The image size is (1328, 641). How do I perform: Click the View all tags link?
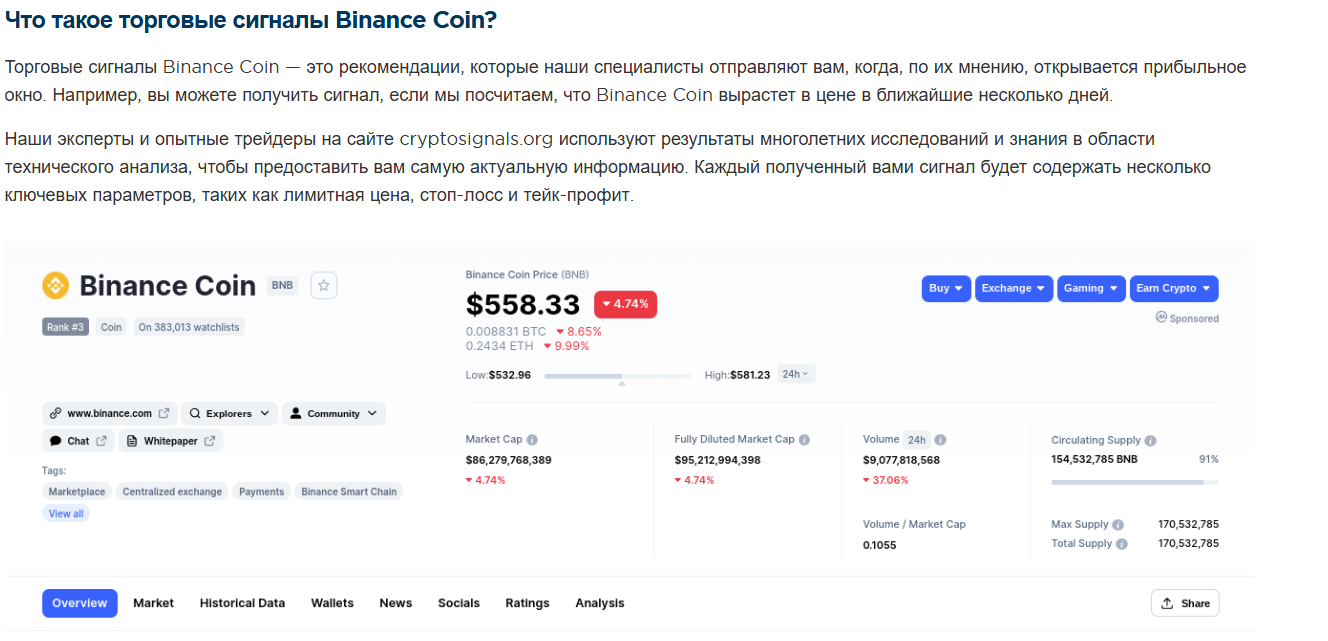click(x=65, y=513)
